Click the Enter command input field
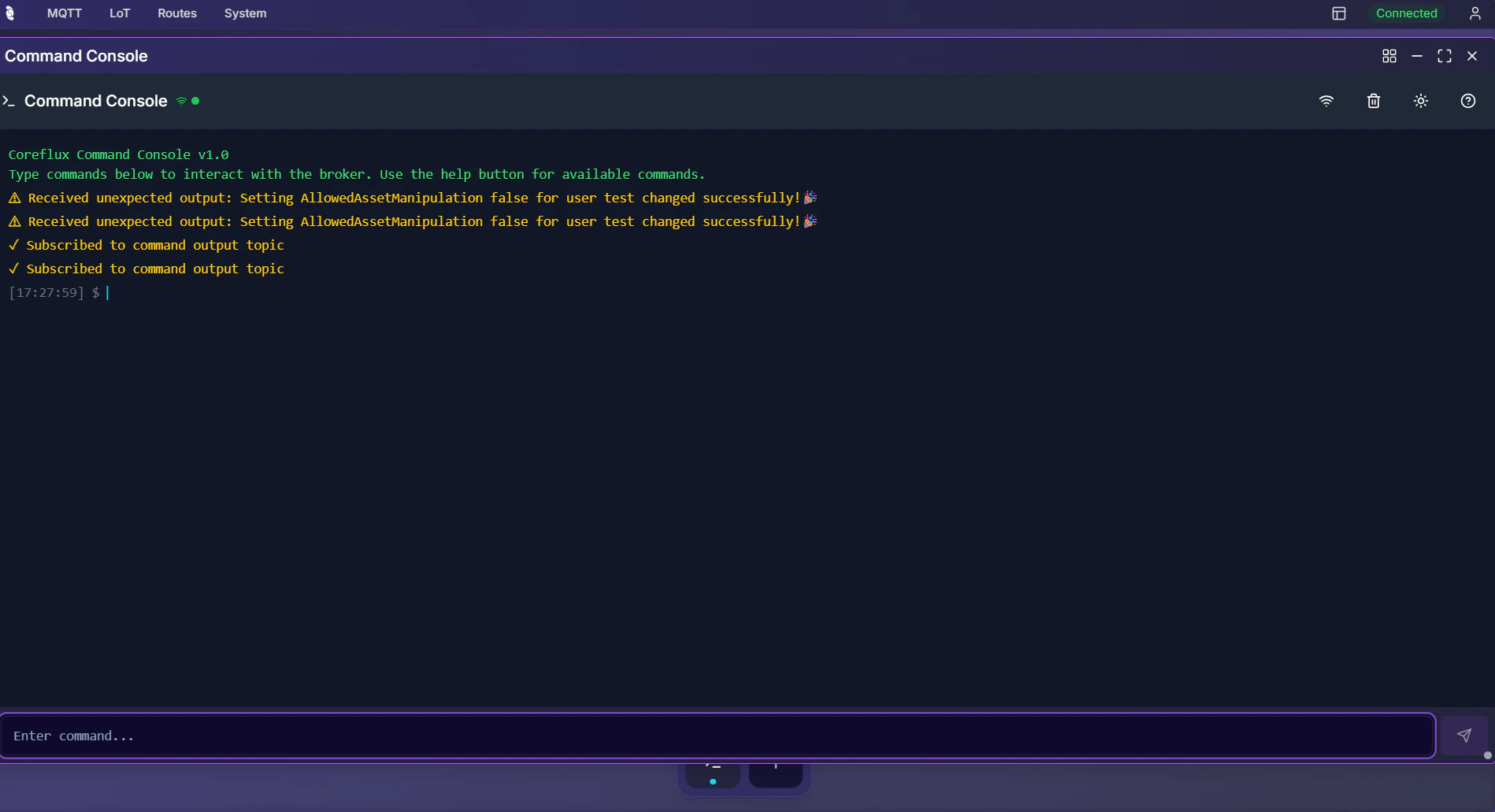Viewport: 1495px width, 812px height. tap(473, 736)
